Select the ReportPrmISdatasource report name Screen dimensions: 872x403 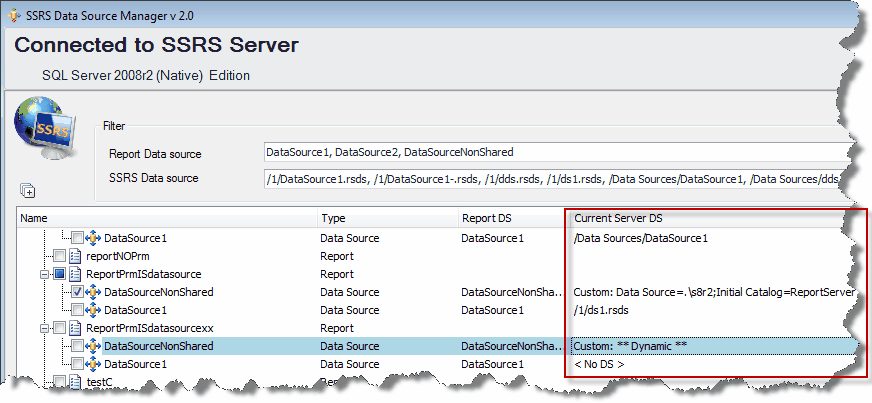click(x=143, y=274)
